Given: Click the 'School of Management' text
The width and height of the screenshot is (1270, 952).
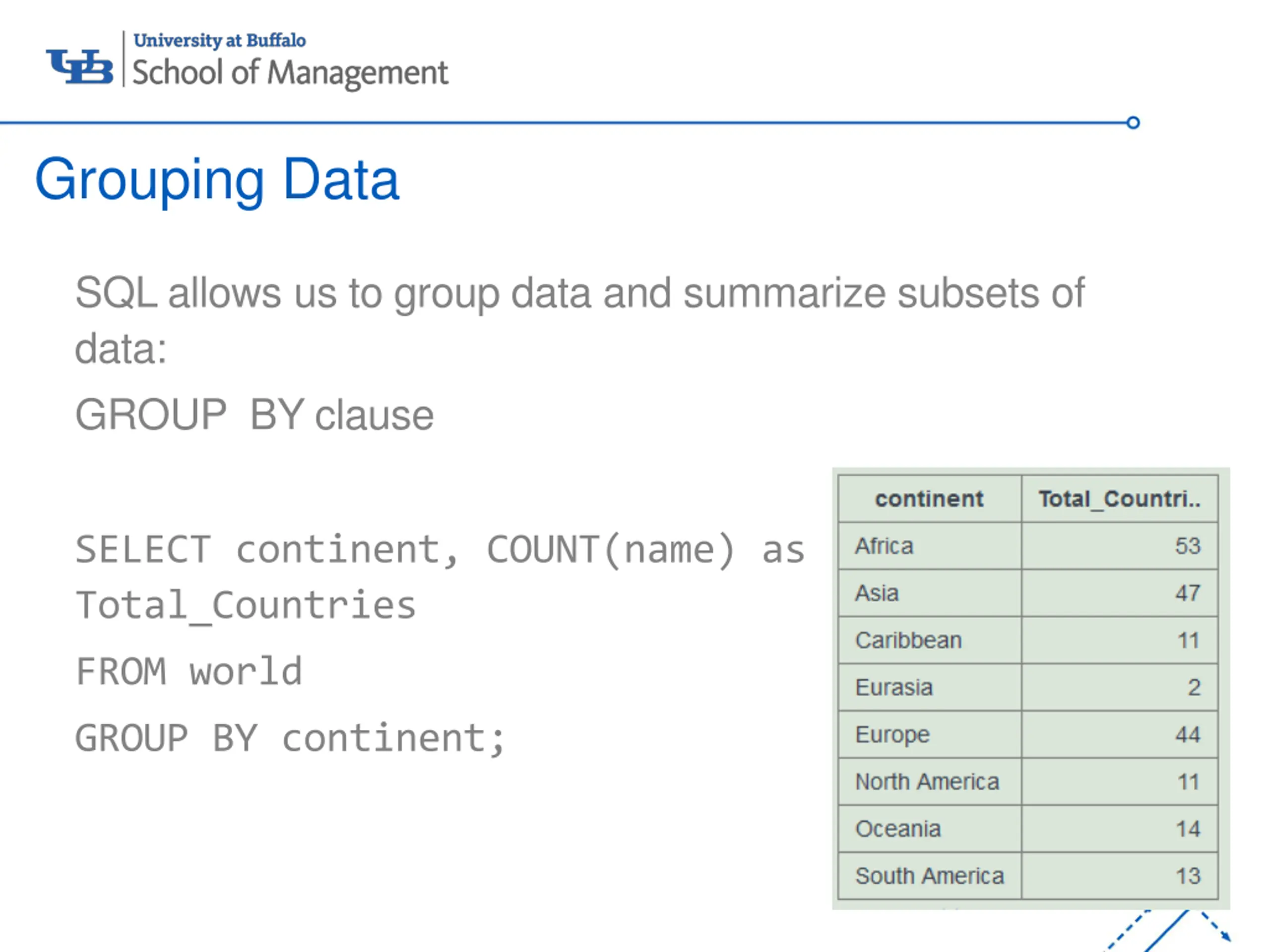Looking at the screenshot, I should click(x=290, y=73).
